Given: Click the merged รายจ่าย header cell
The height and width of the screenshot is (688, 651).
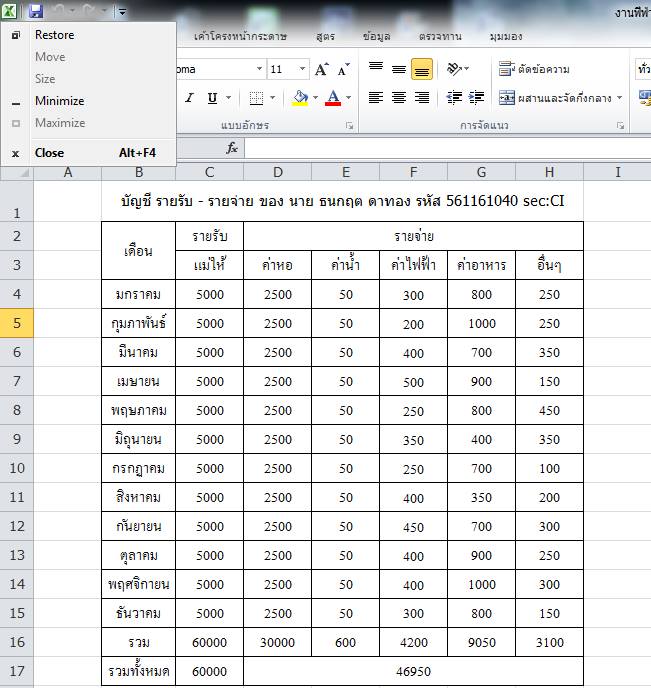Looking at the screenshot, I should (x=413, y=236).
